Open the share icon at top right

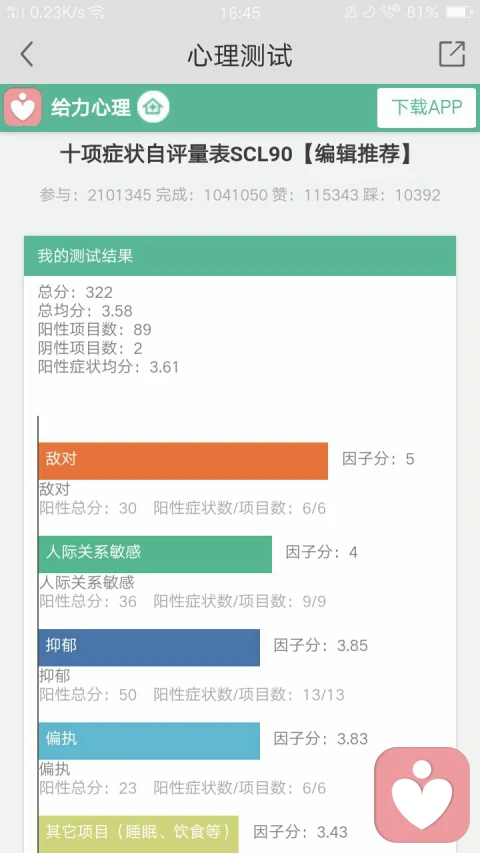pos(452,54)
